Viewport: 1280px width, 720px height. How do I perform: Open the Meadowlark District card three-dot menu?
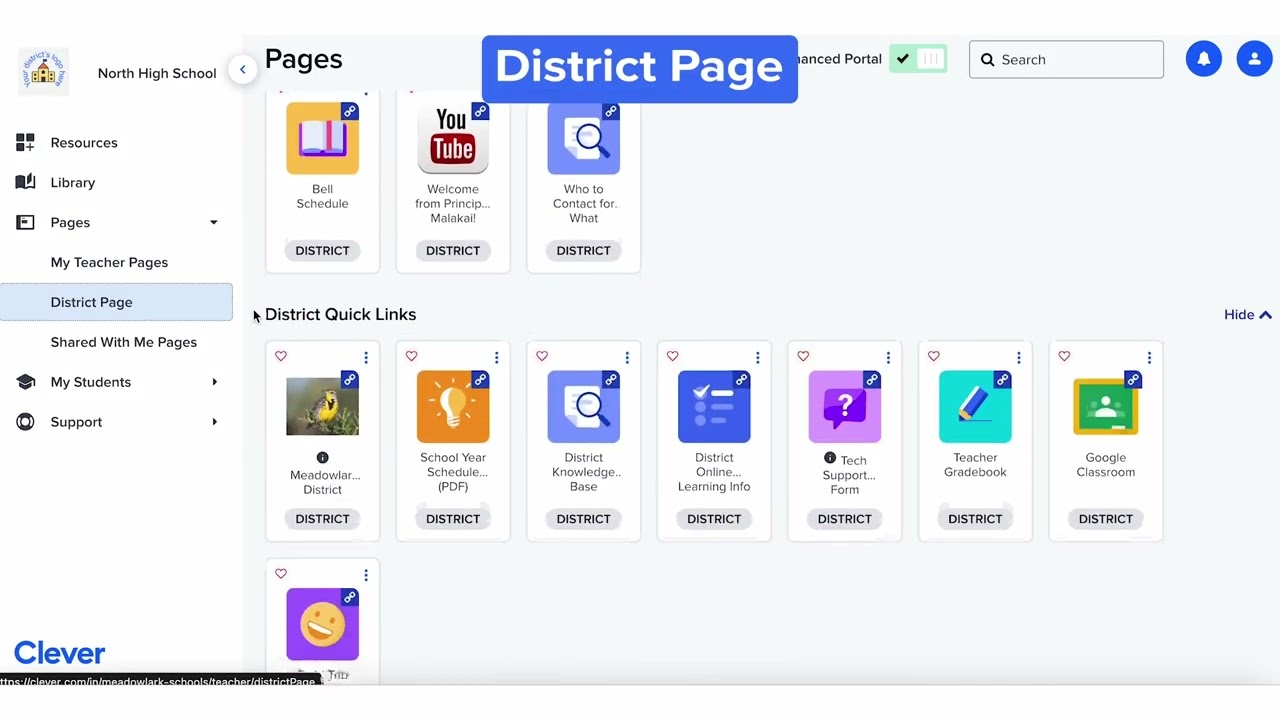(x=366, y=357)
